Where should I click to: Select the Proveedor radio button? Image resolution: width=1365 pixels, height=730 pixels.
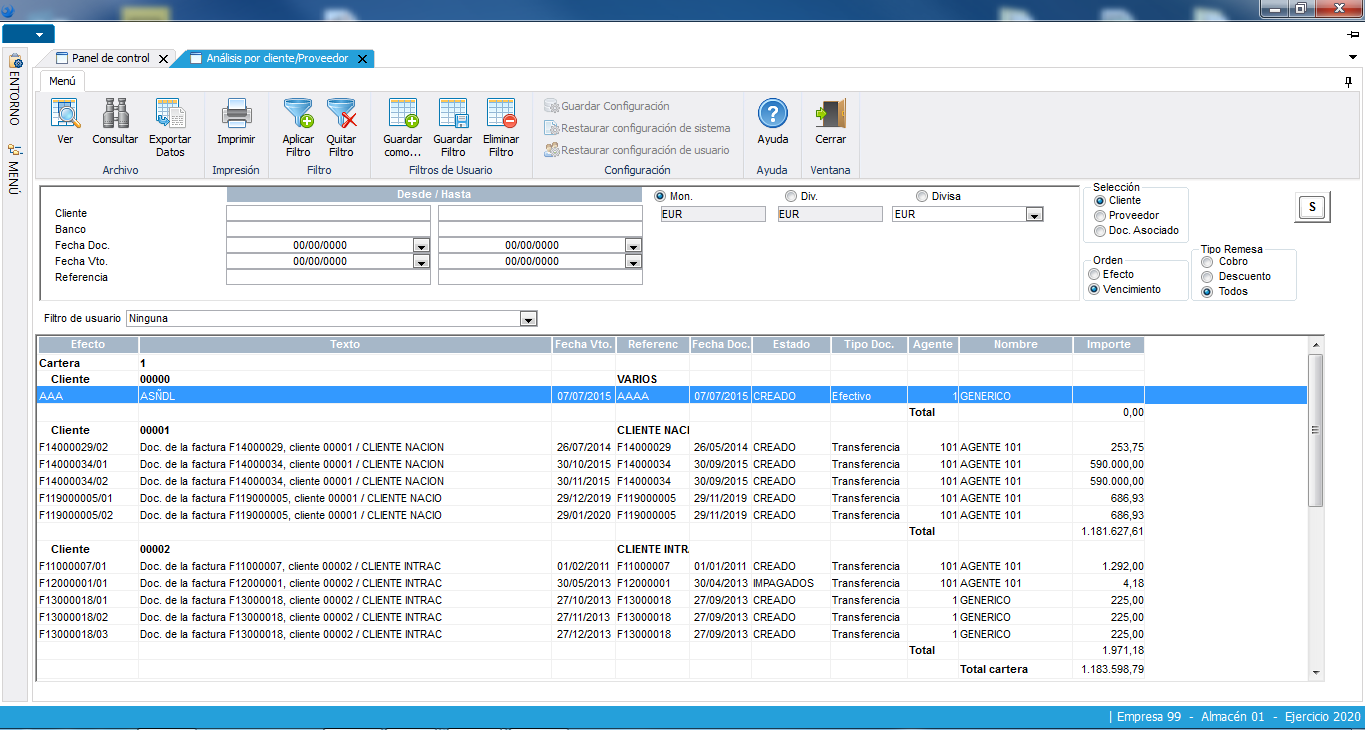(1100, 215)
